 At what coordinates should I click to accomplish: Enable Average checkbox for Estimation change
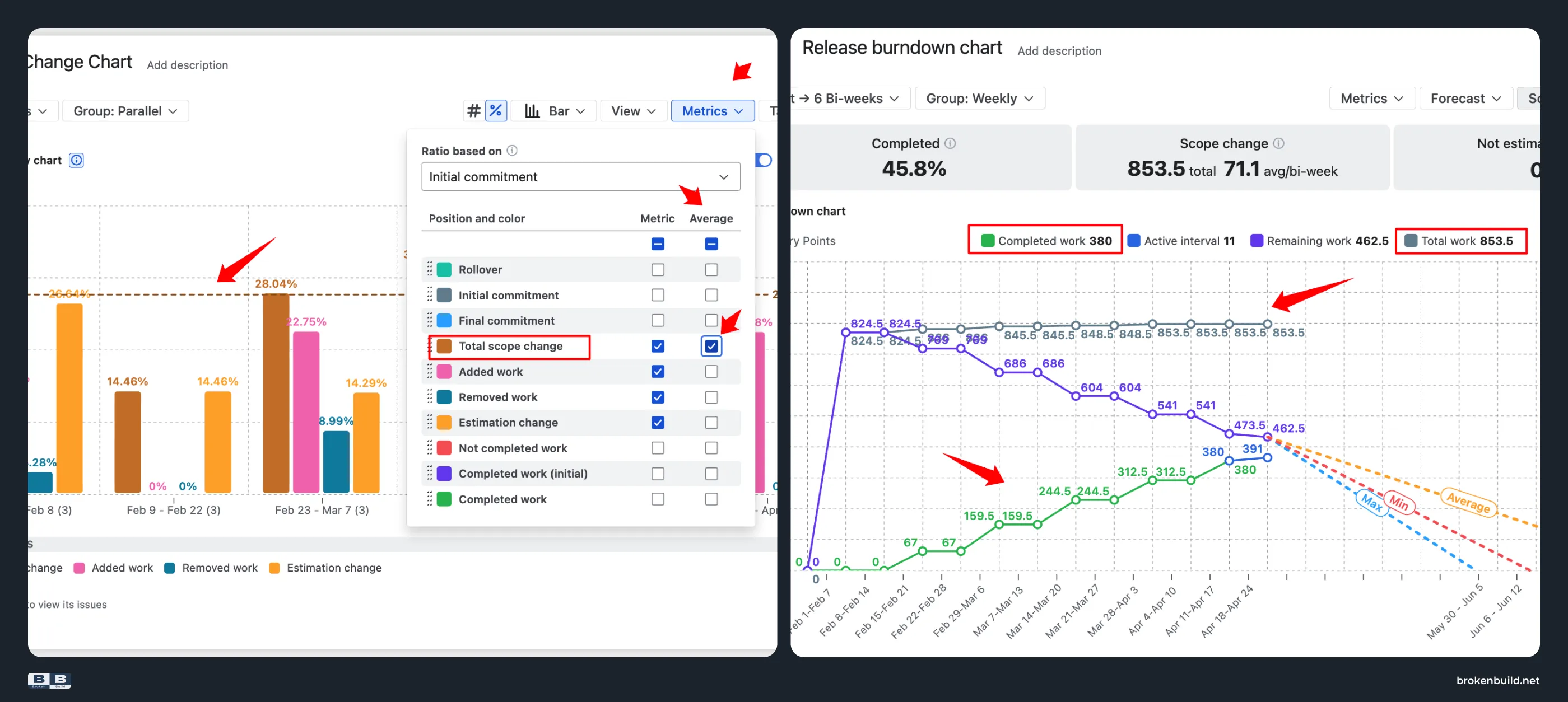pyautogui.click(x=711, y=422)
